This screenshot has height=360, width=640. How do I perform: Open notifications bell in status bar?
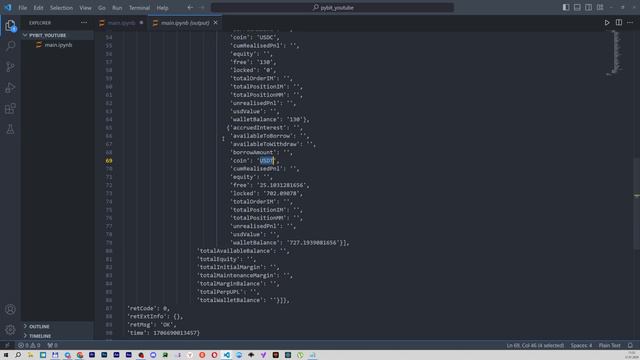point(630,345)
